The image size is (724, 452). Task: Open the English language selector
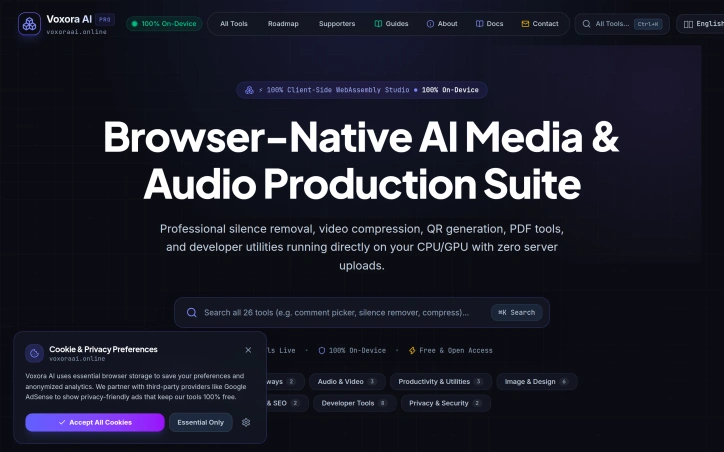pos(700,24)
